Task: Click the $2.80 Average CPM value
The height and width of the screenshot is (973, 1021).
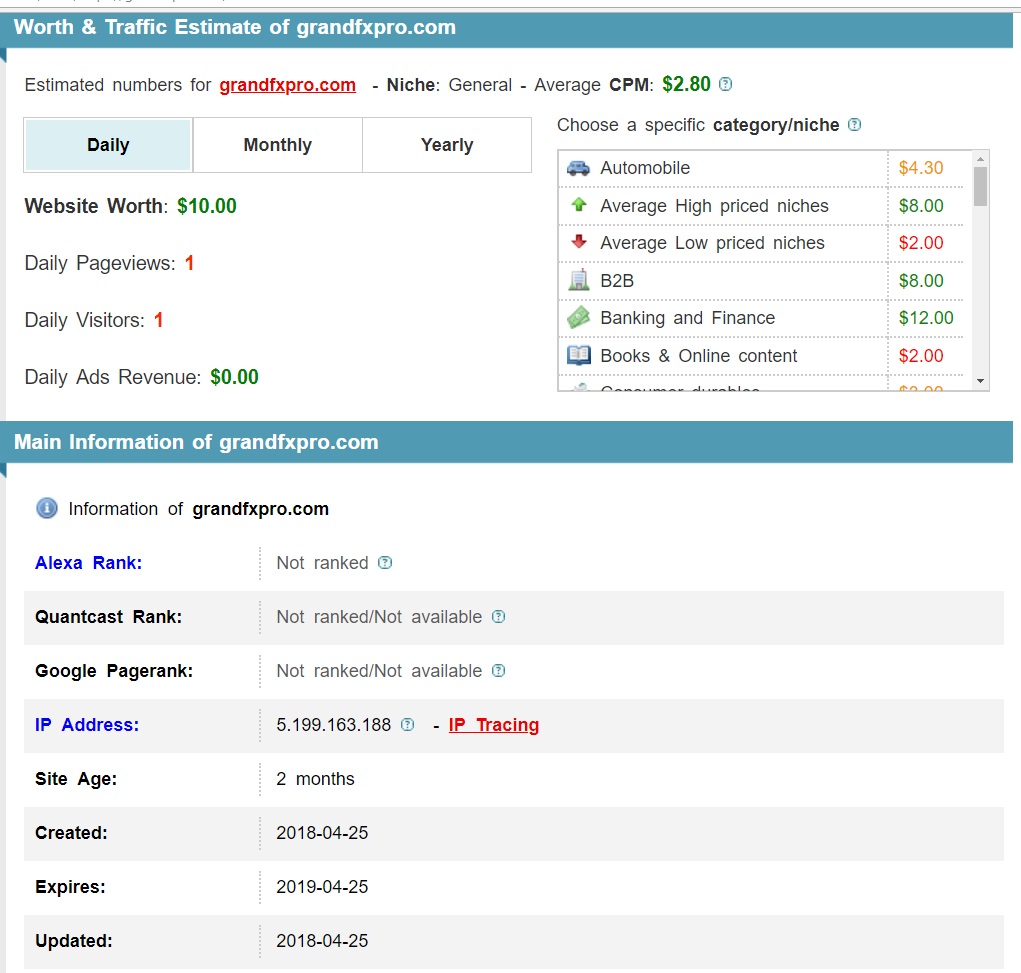Action: coord(686,84)
